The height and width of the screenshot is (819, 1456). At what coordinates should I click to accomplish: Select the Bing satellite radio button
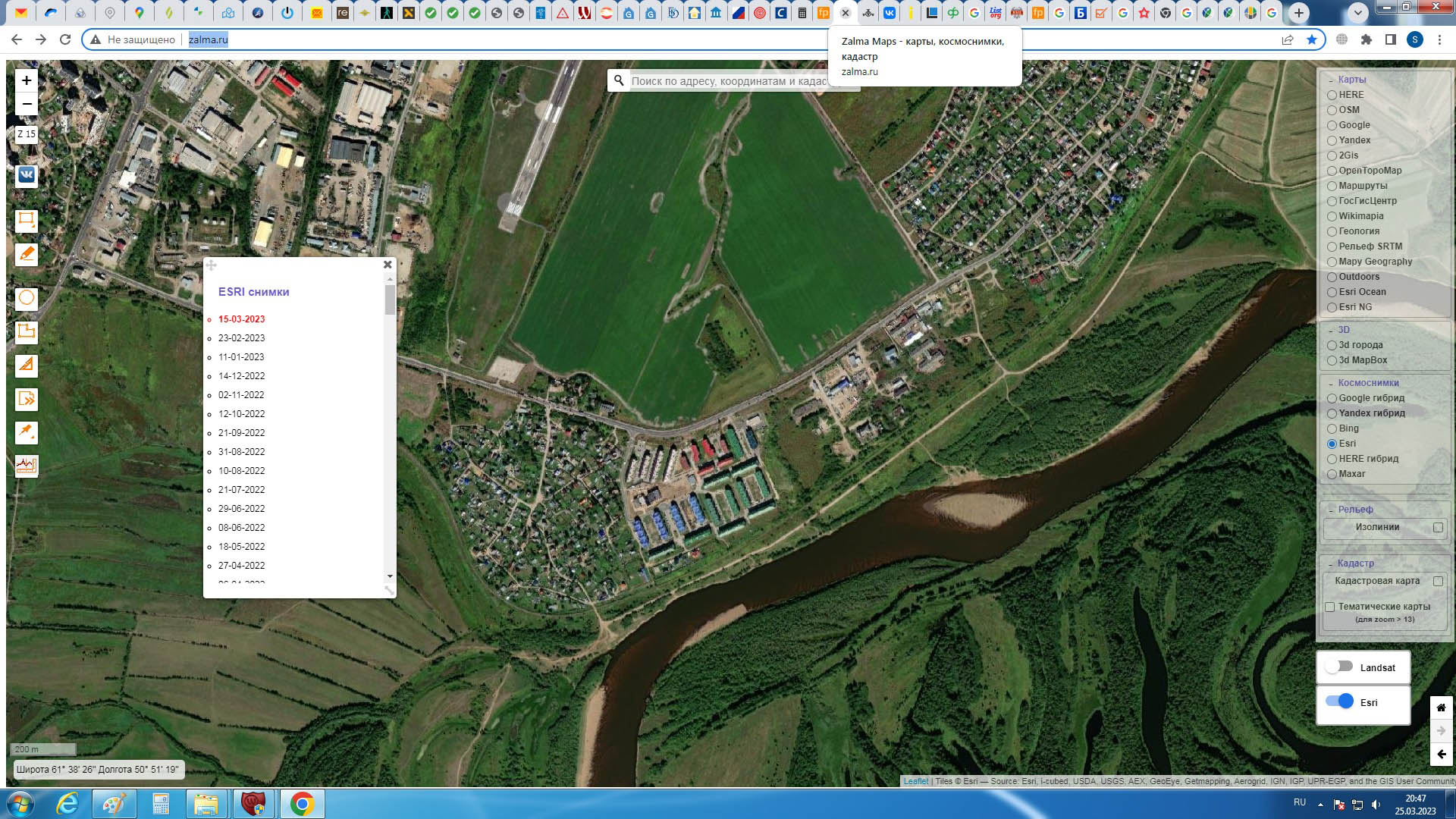[1332, 428]
